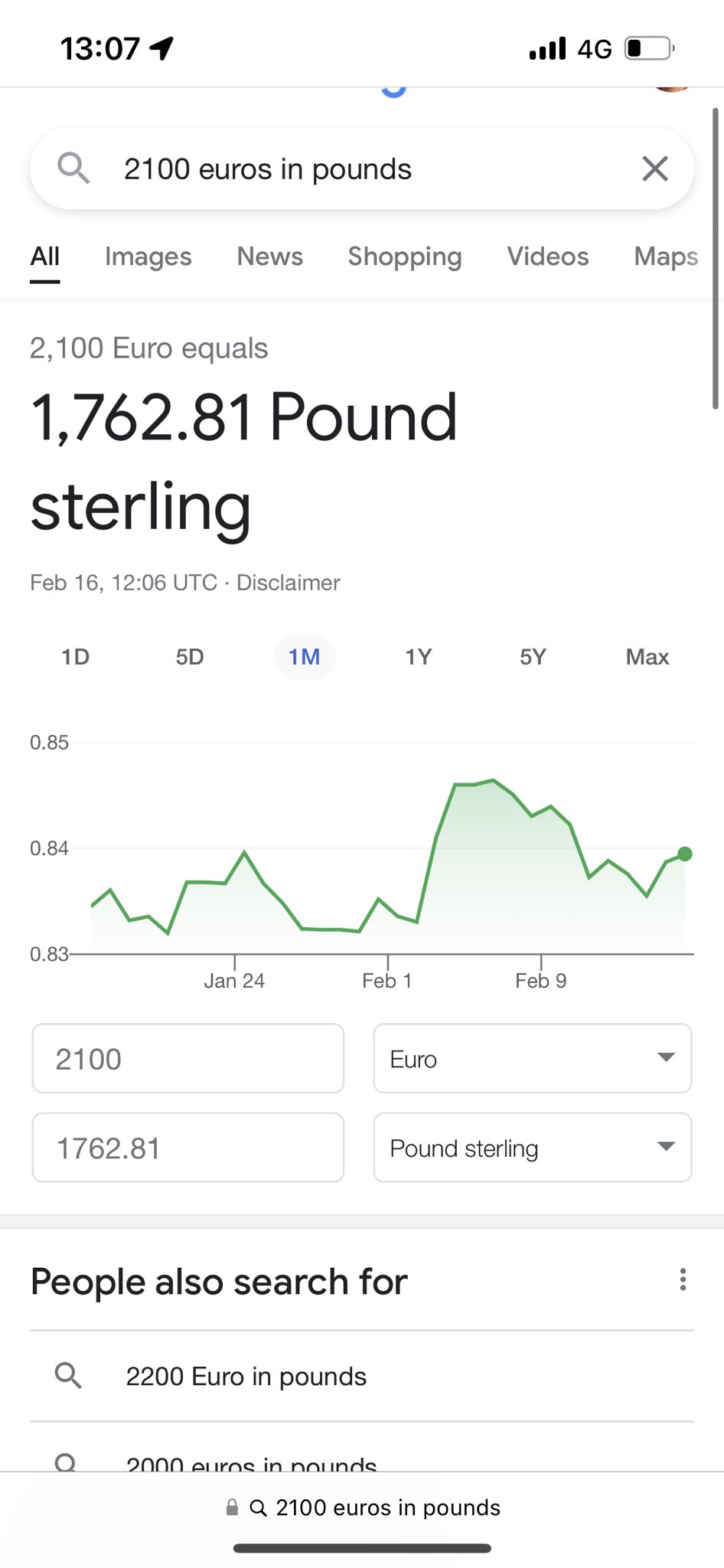Go to the News tab
Screen dimensions: 724x1568
(270, 256)
